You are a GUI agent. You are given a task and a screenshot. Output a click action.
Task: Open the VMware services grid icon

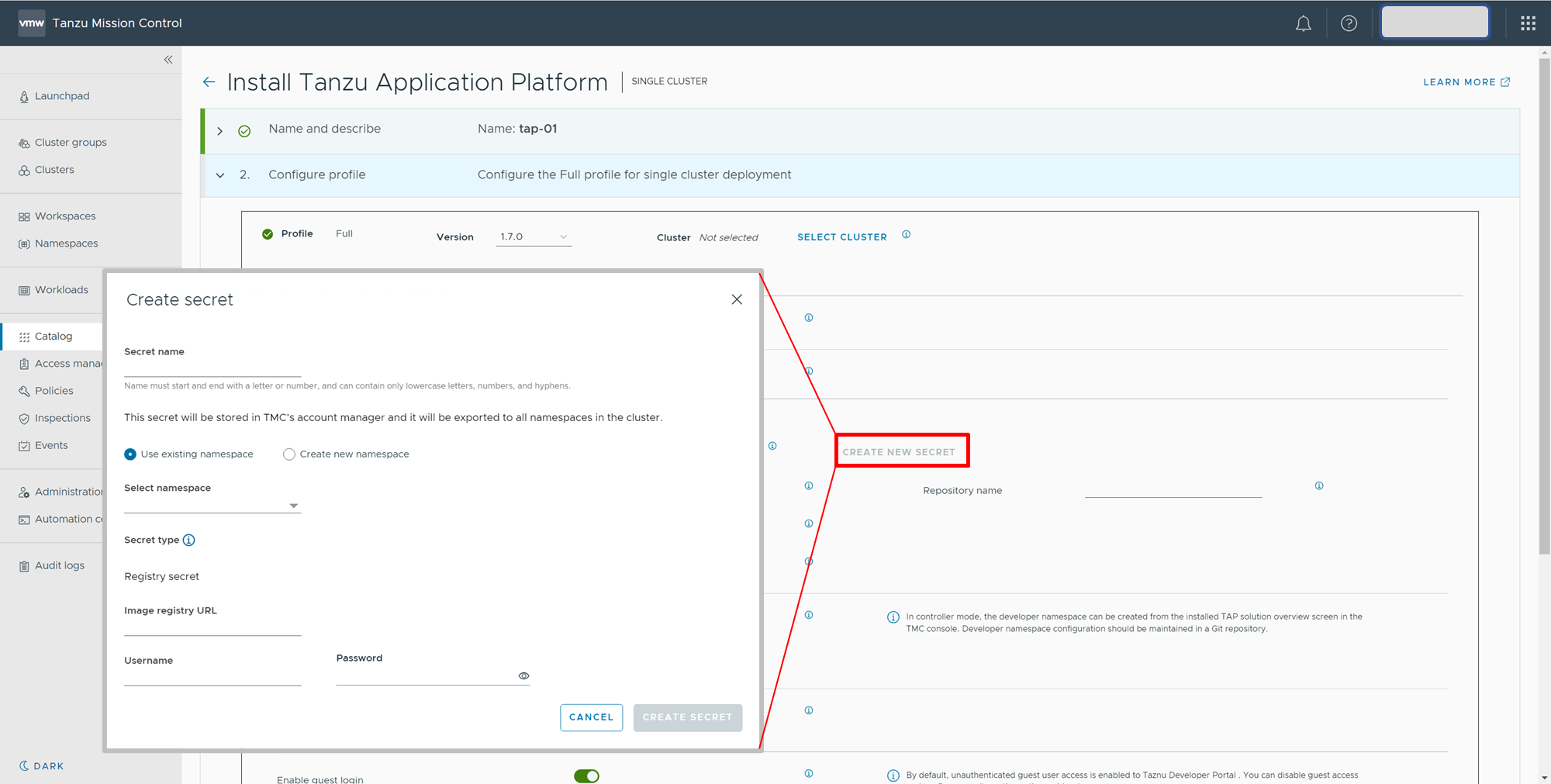[1528, 23]
